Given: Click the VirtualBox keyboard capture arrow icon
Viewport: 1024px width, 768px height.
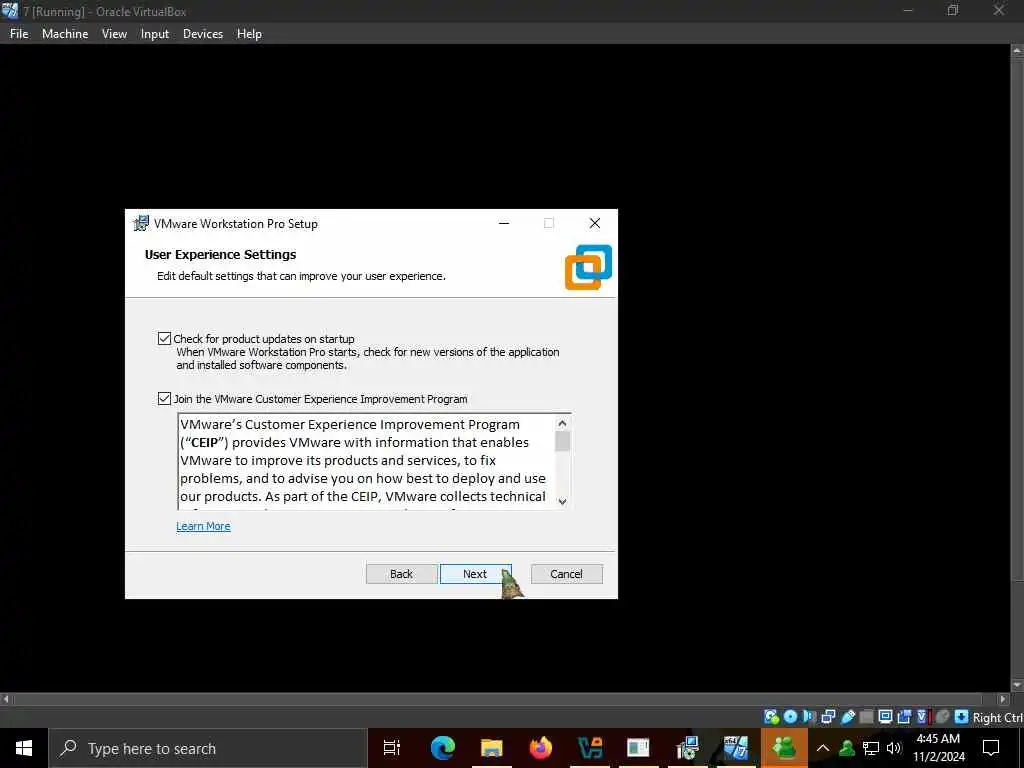Looking at the screenshot, I should coord(961,717).
